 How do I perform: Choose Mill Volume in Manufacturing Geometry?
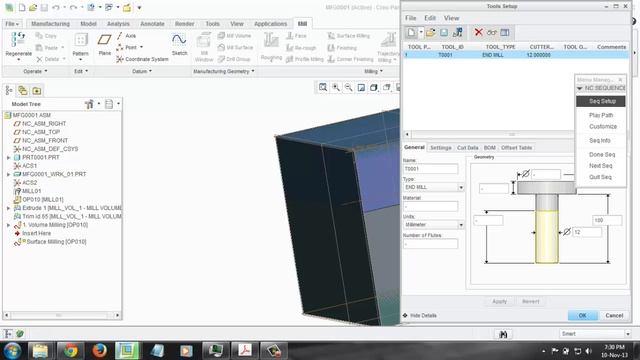click(x=234, y=36)
